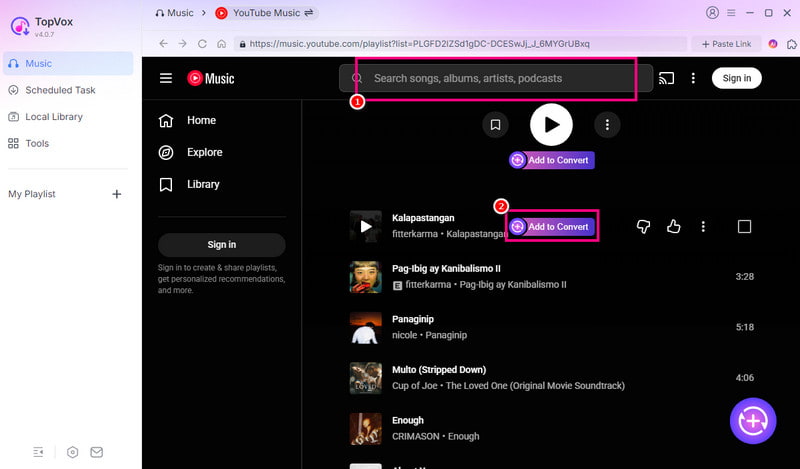Select Multo (Stripped Down) title

click(439, 369)
